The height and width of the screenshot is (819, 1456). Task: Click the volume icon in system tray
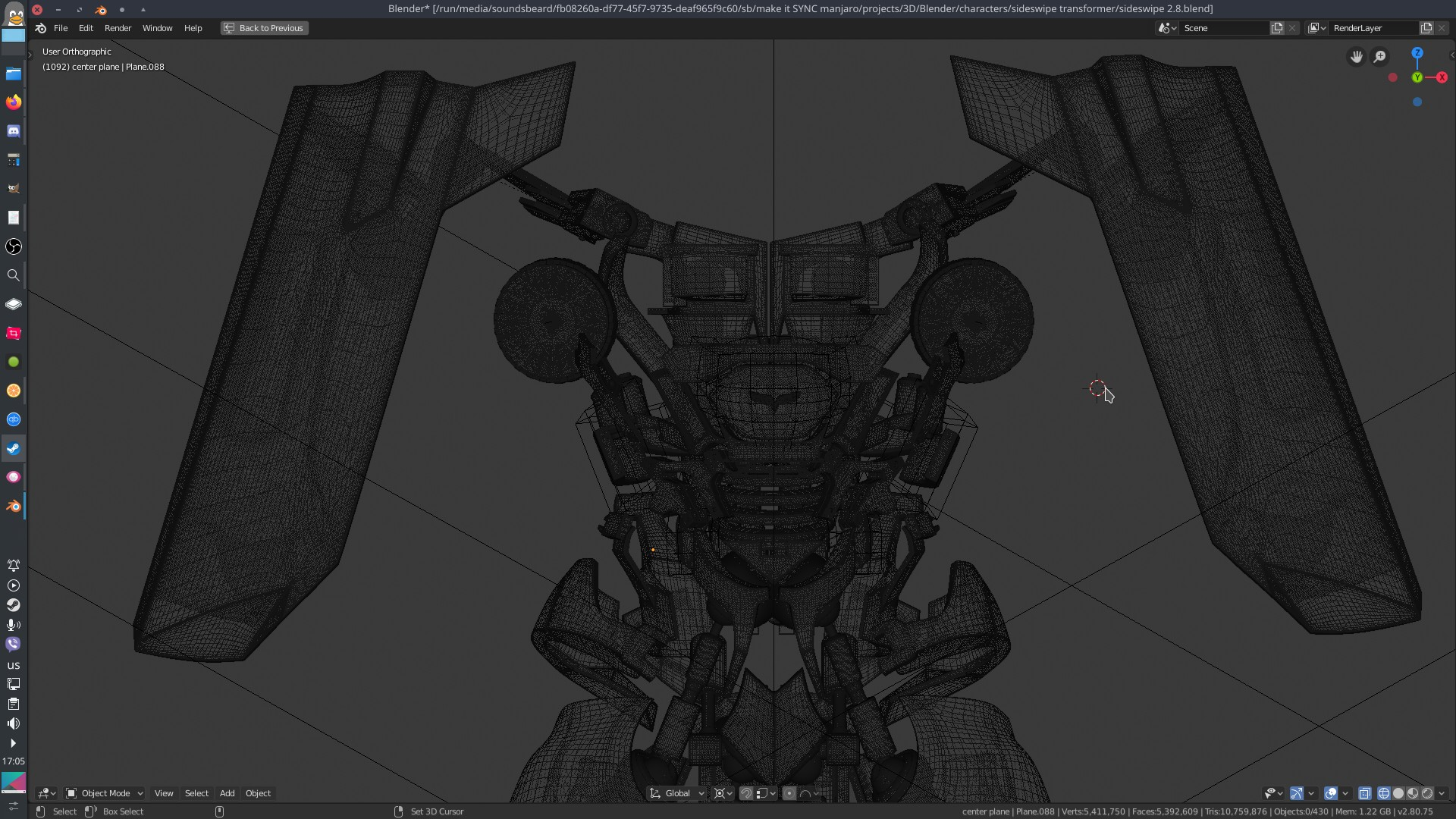coord(14,723)
